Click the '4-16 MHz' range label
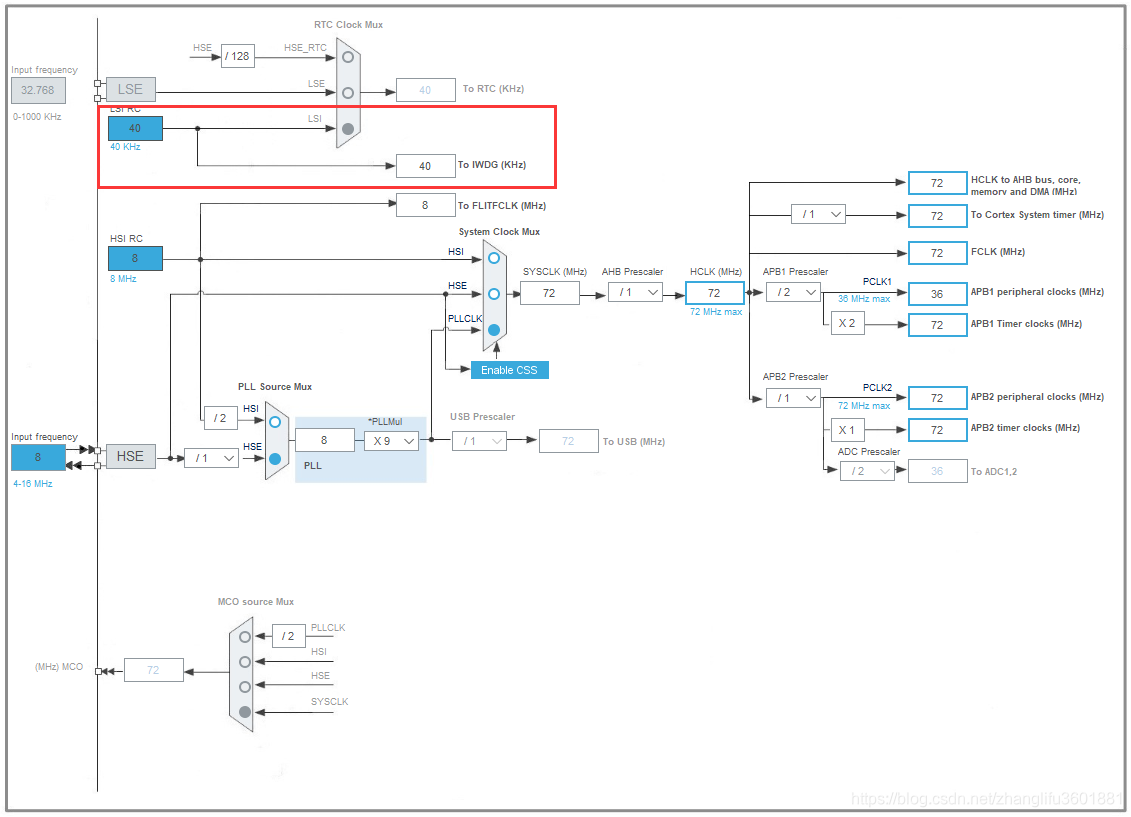Image resolution: width=1131 pixels, height=817 pixels. tap(32, 484)
